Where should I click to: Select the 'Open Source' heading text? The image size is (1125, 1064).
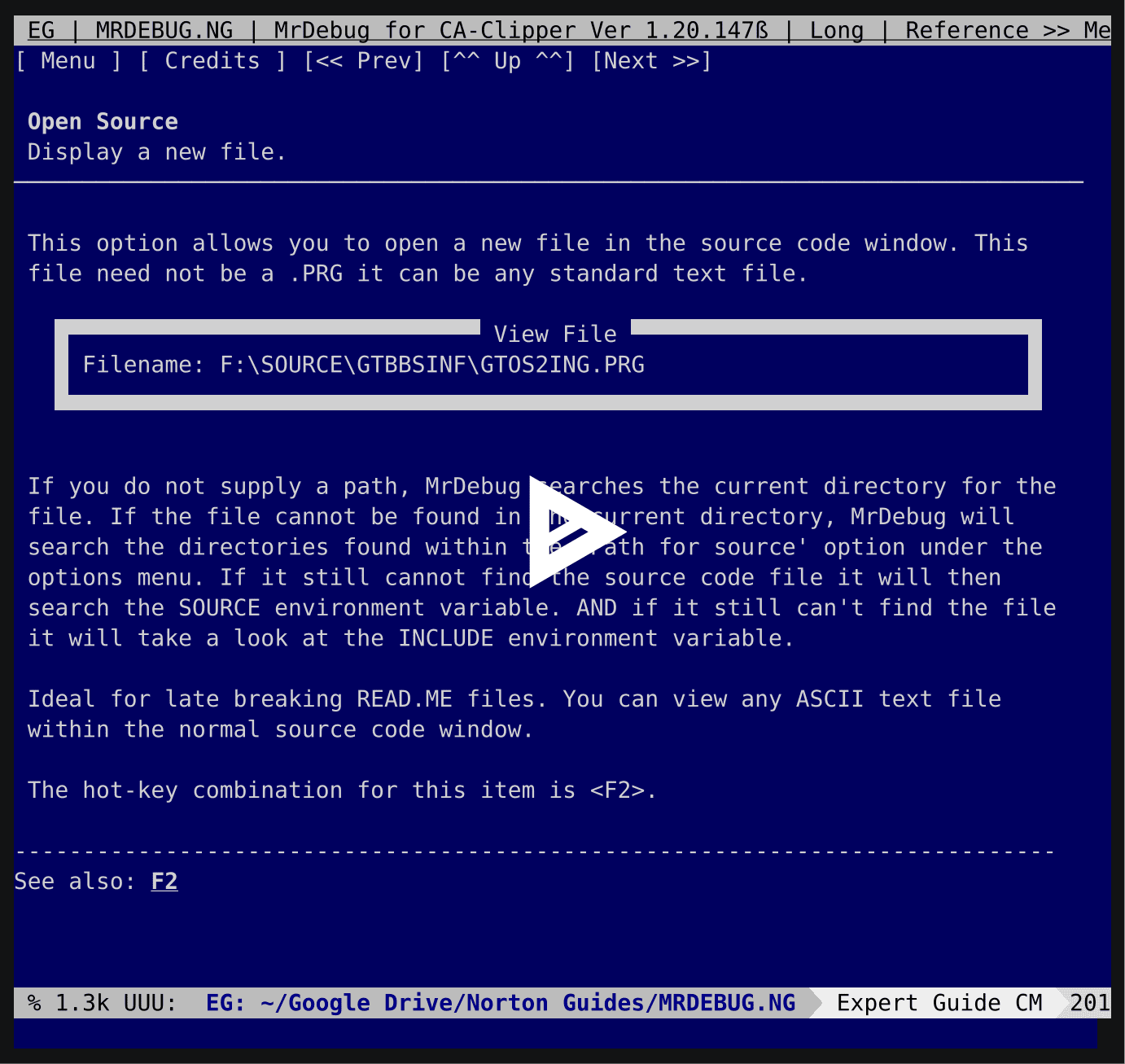pyautogui.click(x=103, y=122)
